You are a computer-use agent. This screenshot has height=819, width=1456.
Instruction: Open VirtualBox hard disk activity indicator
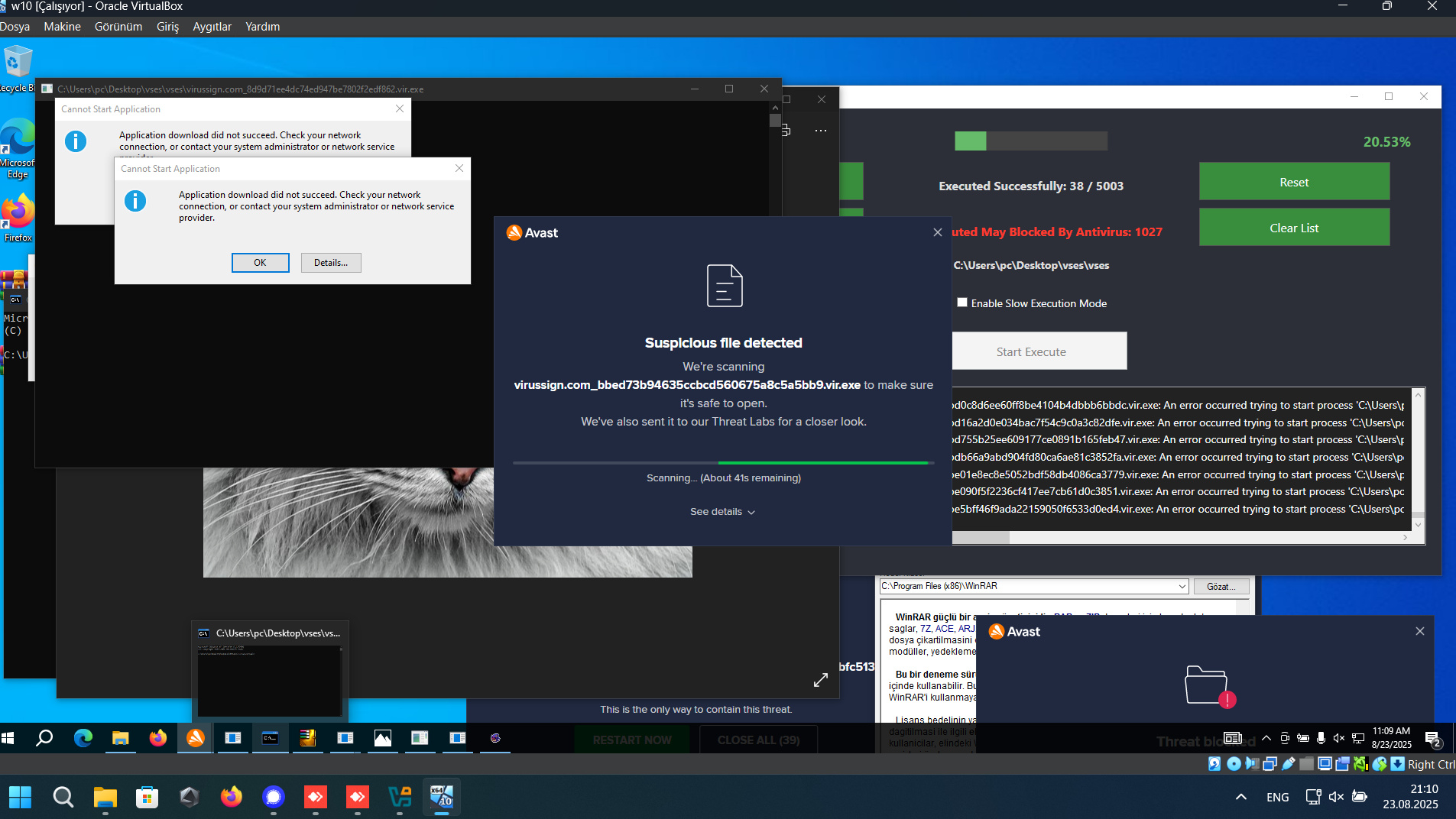coord(1214,764)
